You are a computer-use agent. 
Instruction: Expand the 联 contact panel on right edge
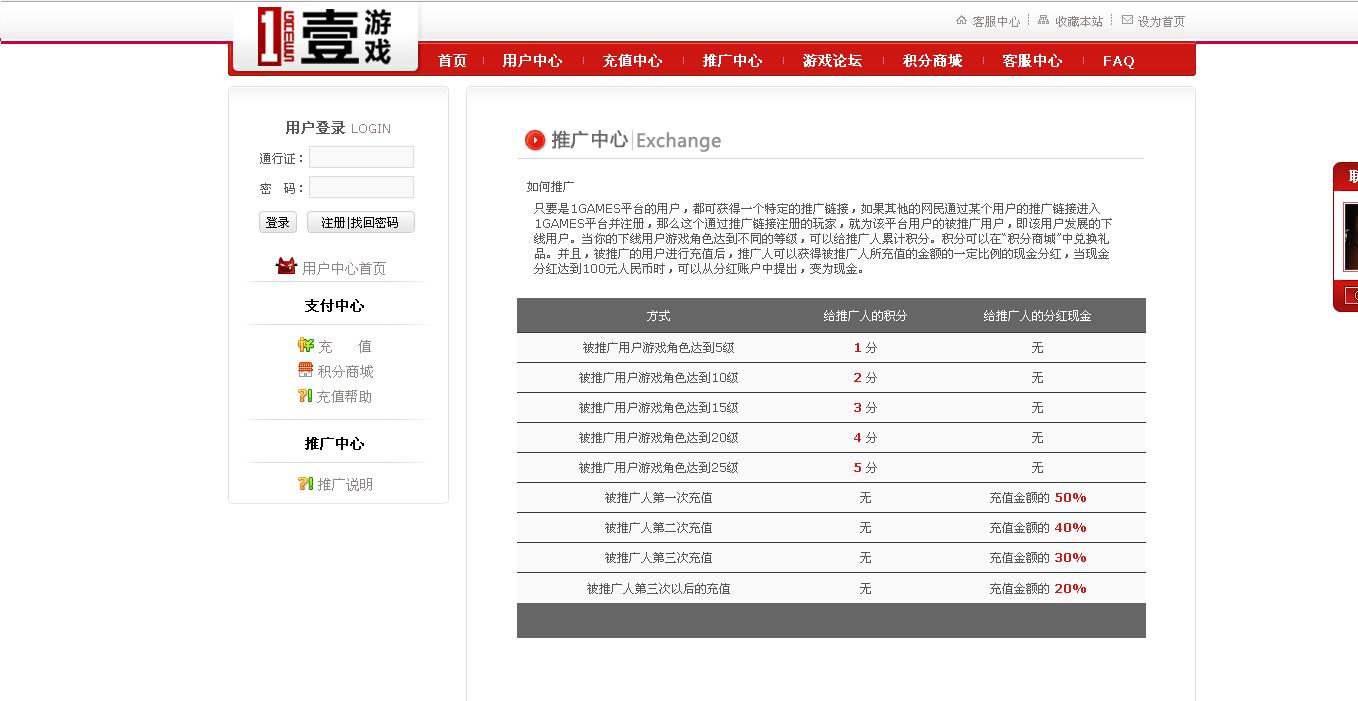pyautogui.click(x=1349, y=176)
